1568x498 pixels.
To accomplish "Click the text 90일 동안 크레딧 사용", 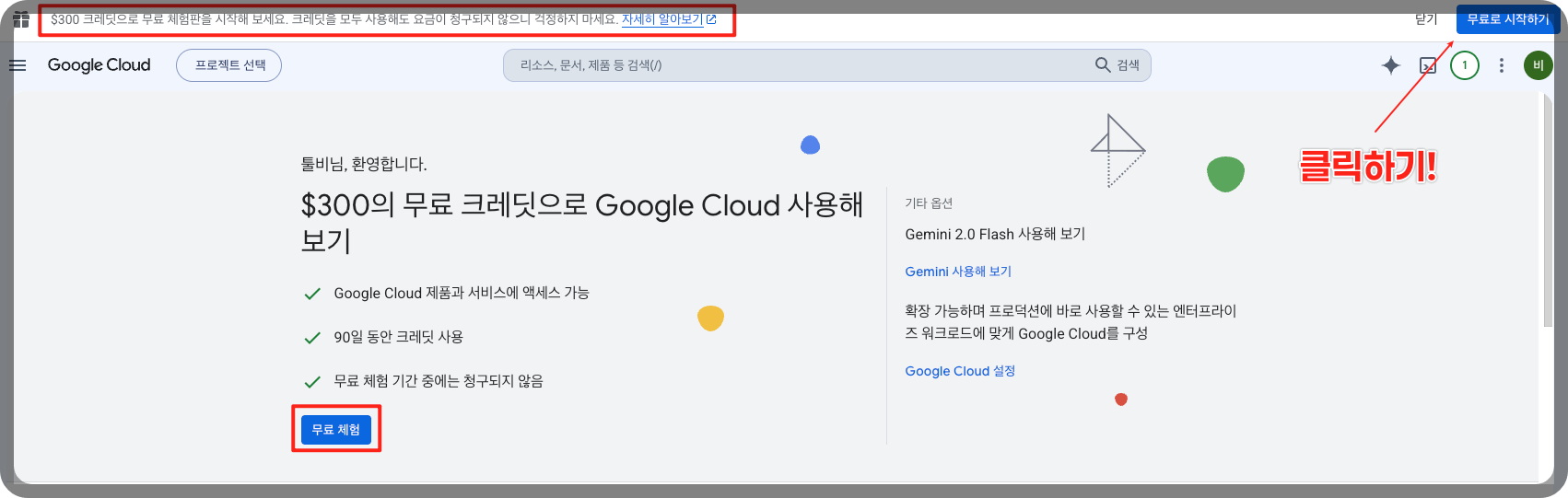I will pos(398,337).
